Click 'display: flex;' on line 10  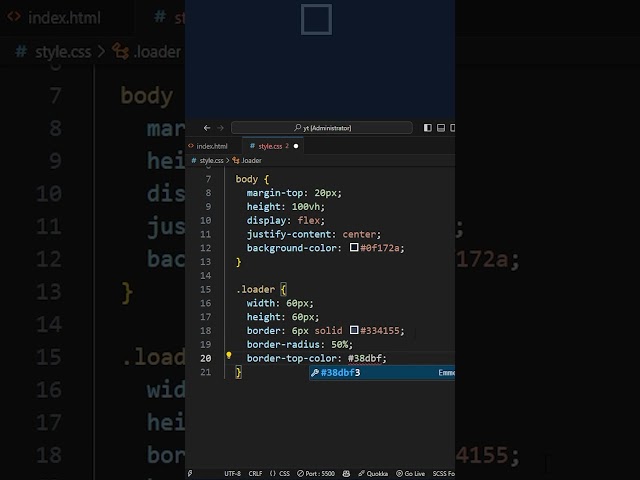click(x=286, y=220)
